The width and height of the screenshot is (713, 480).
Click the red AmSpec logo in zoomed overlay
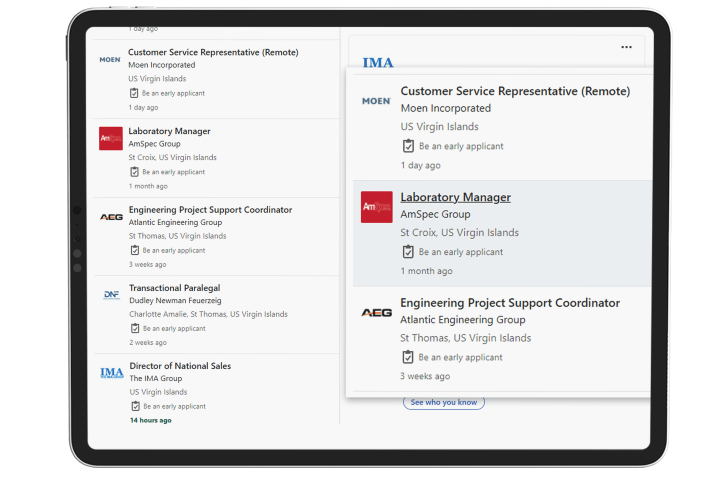[x=377, y=207]
